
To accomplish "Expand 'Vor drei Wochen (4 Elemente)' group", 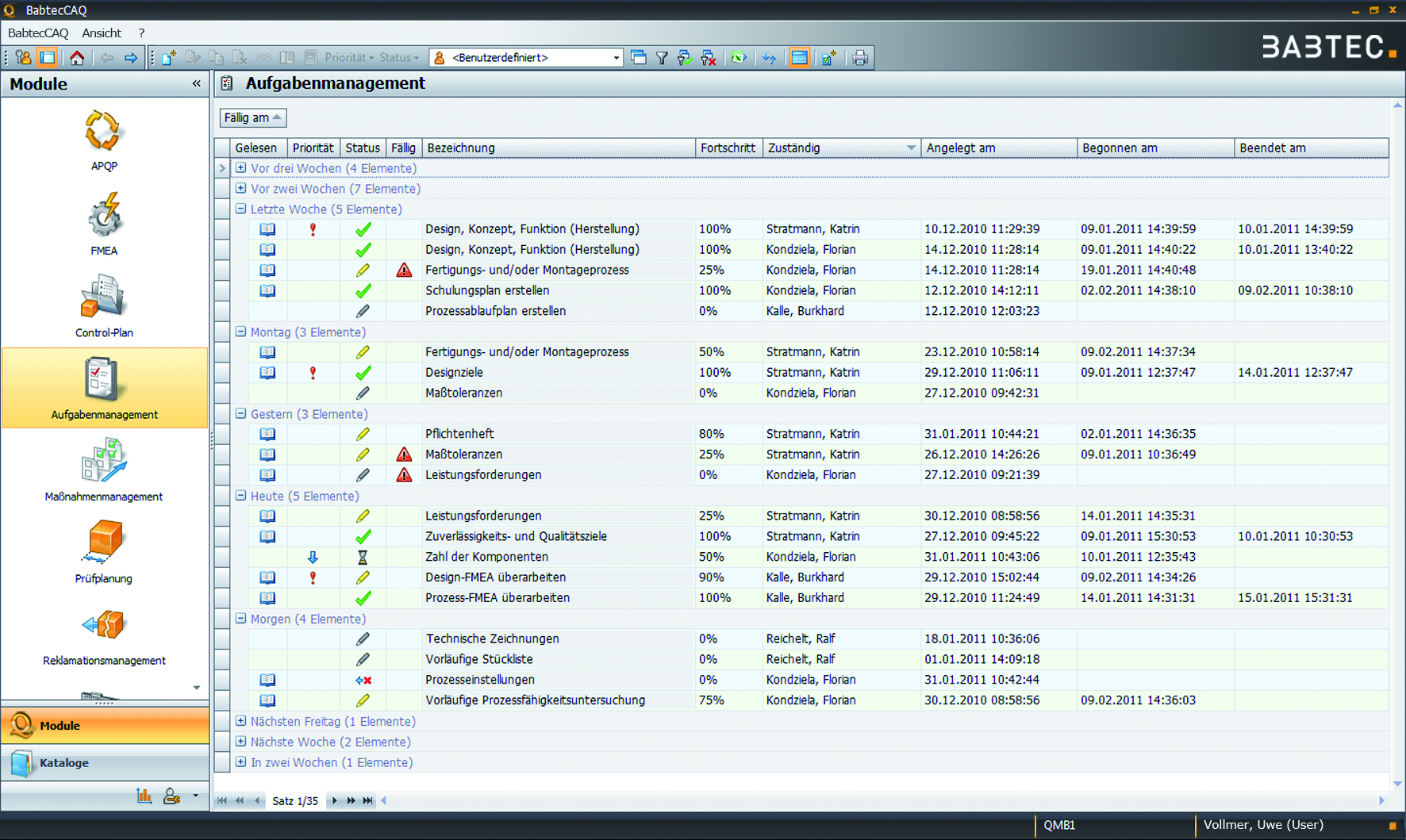I will coord(240,168).
